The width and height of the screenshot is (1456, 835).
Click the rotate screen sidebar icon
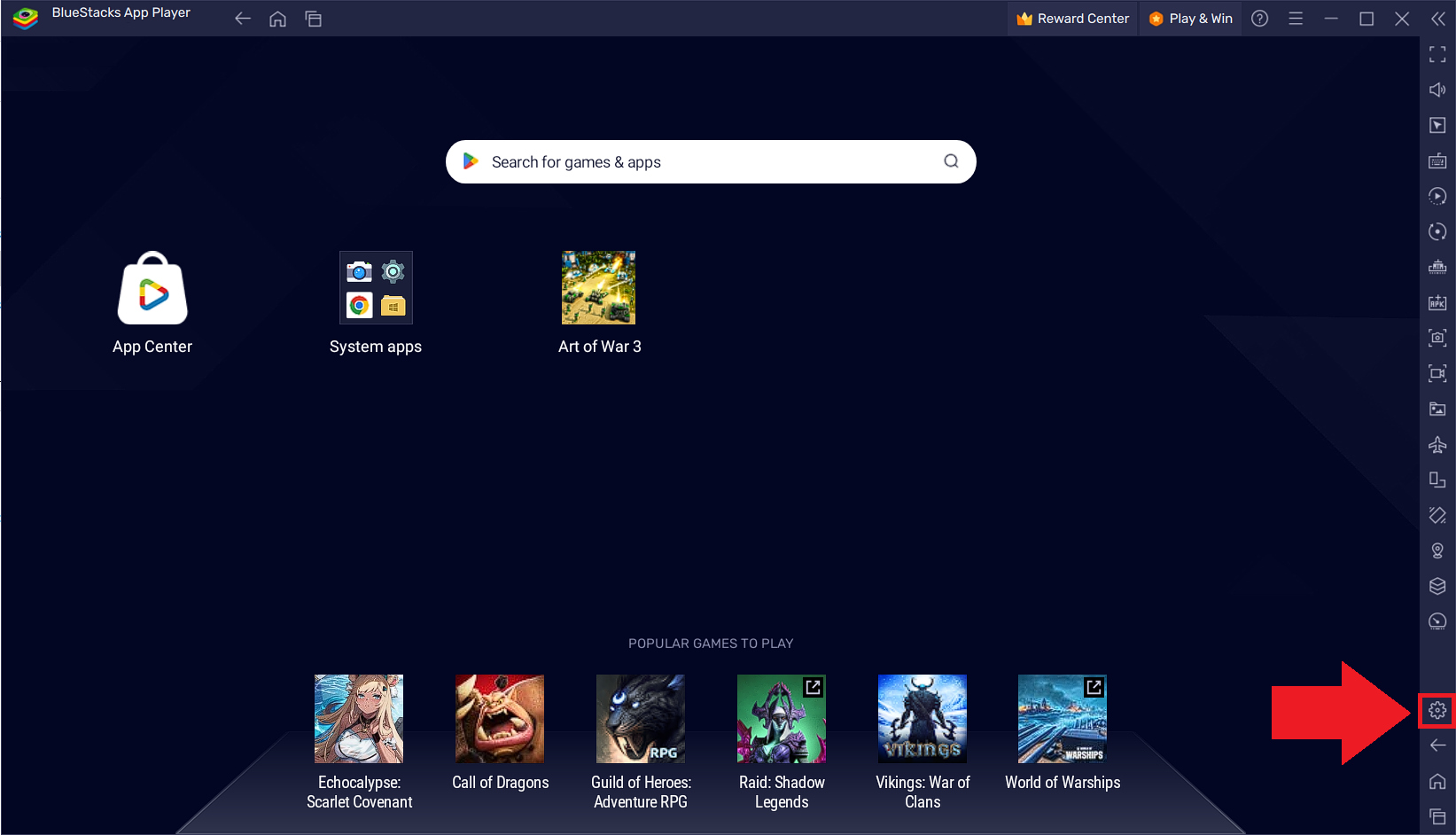coord(1437,480)
